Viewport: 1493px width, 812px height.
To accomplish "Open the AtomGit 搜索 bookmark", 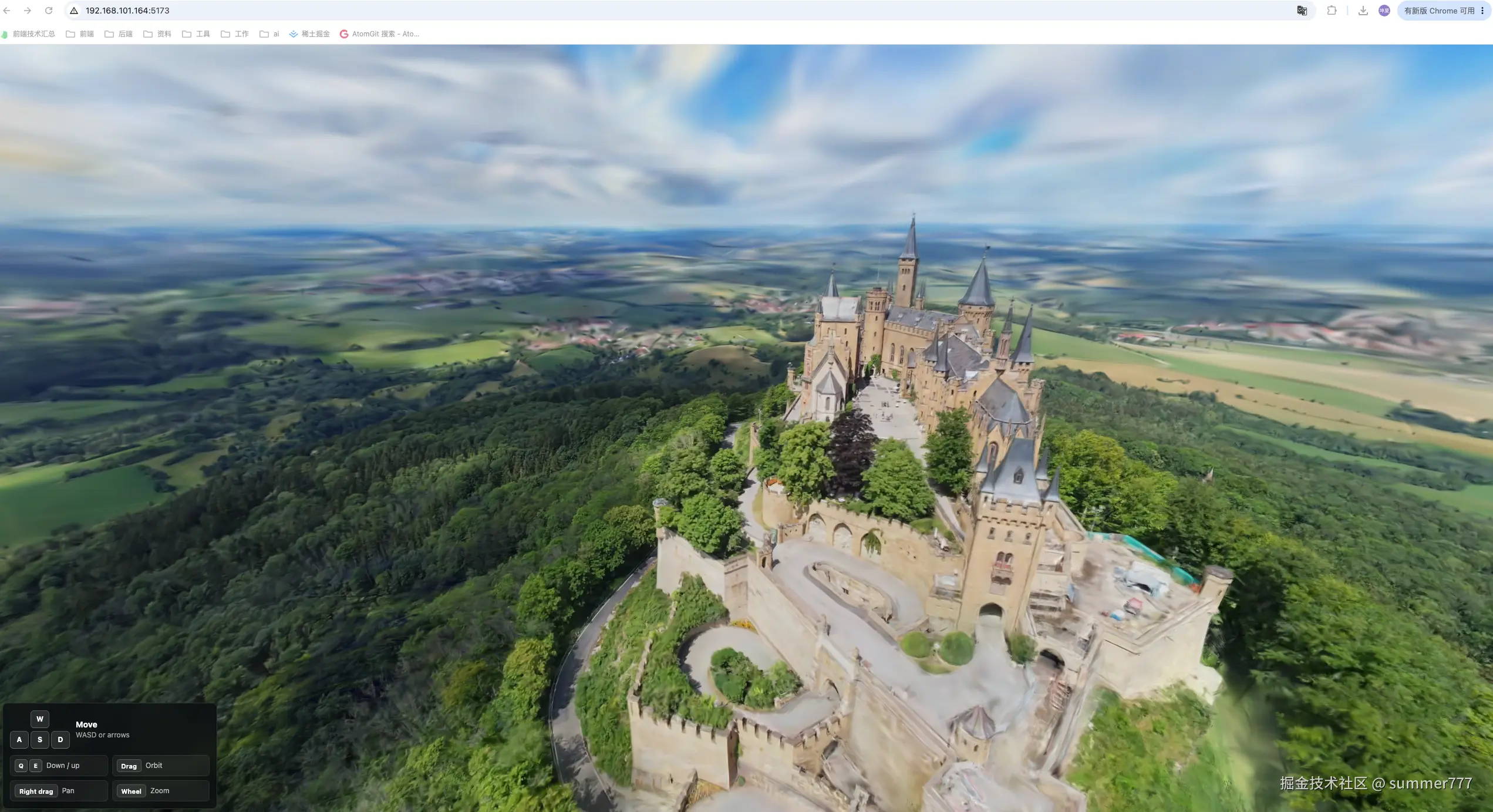I will (x=379, y=34).
